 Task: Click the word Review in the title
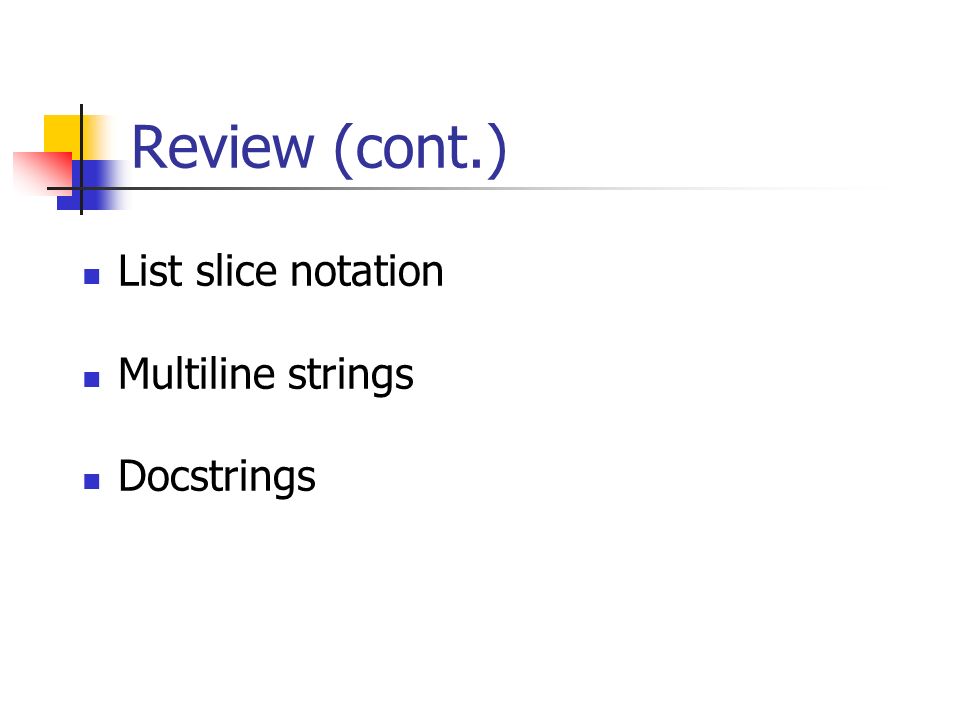point(223,147)
